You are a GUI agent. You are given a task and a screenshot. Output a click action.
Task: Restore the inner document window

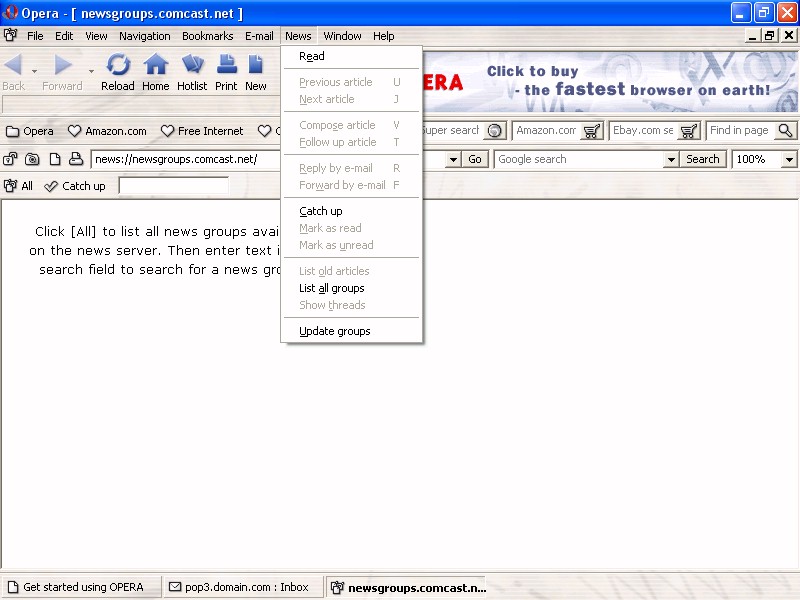[x=769, y=36]
